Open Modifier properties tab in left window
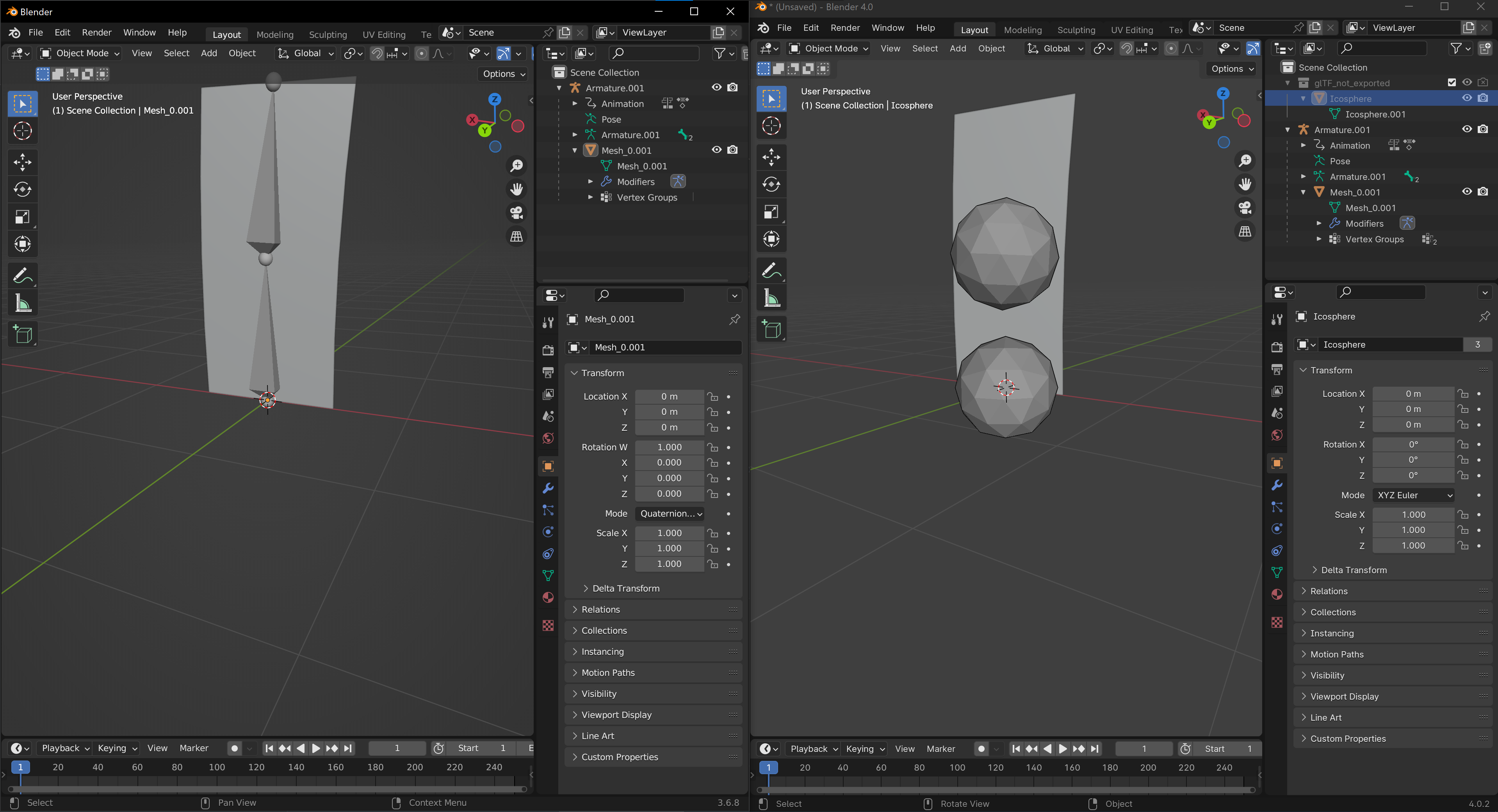This screenshot has width=1498, height=812. click(x=548, y=488)
